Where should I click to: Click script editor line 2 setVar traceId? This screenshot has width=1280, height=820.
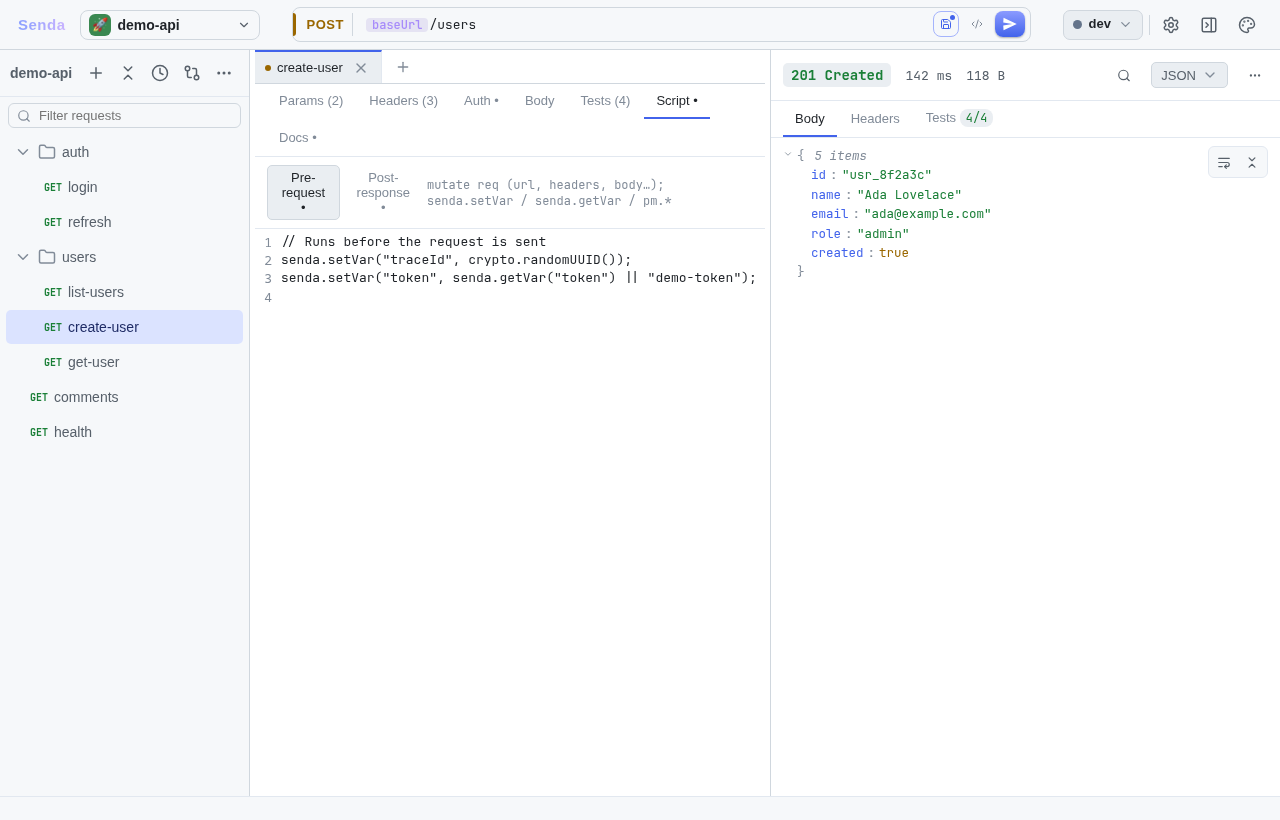click(x=456, y=260)
